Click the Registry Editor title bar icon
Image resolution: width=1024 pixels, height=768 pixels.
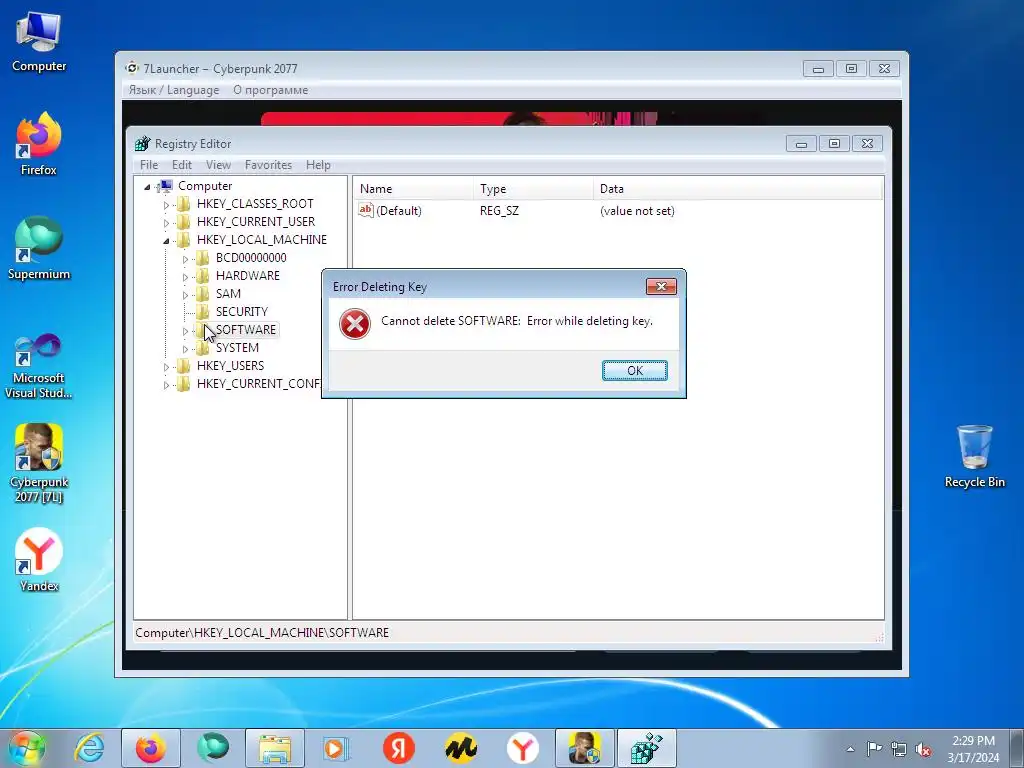(x=142, y=144)
